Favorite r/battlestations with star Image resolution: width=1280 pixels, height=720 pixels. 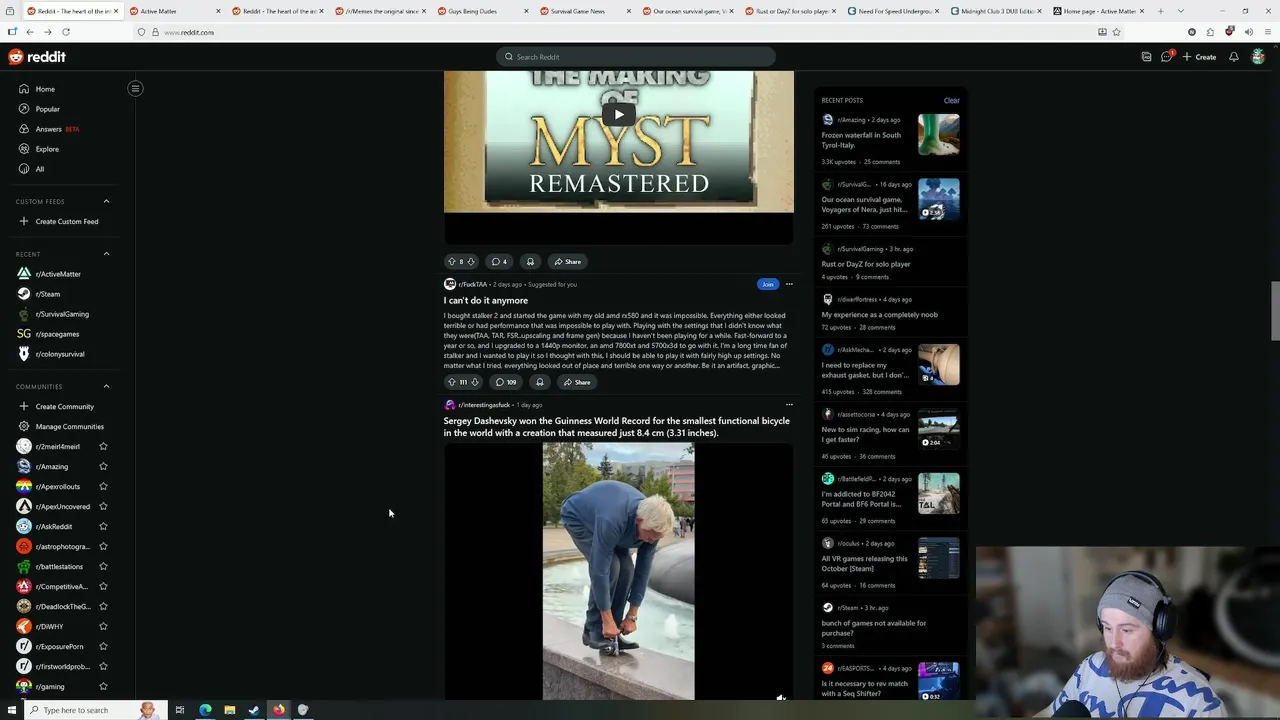coord(103,566)
